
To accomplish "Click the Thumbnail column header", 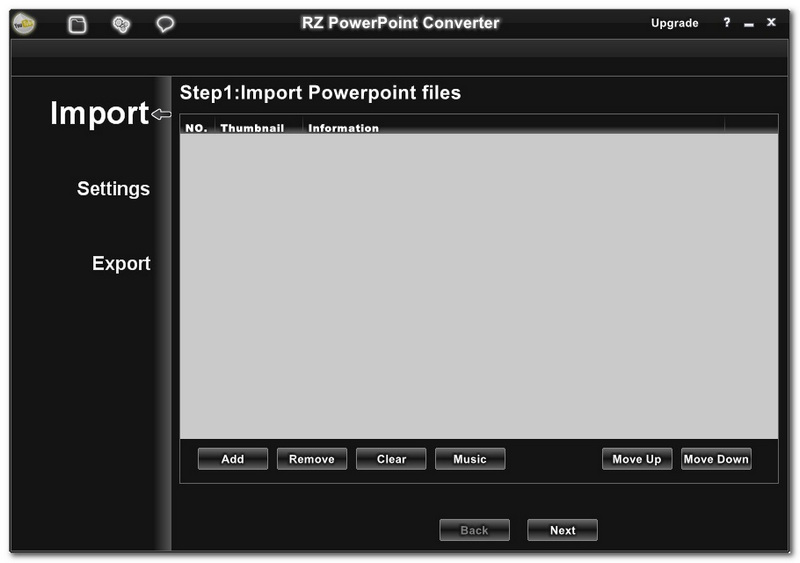I will (259, 128).
